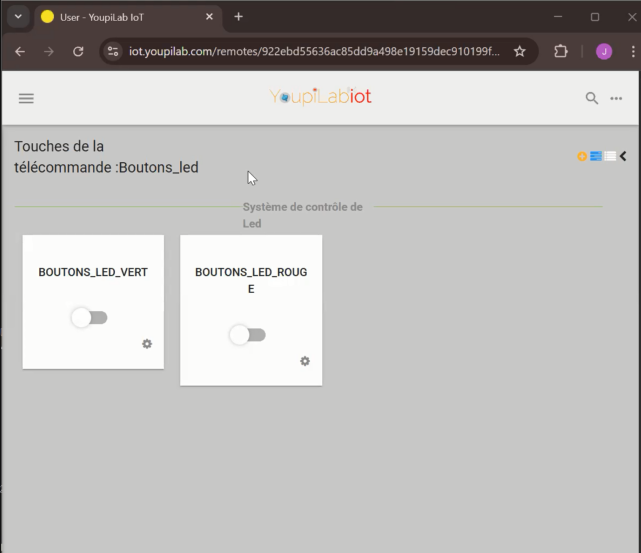641x553 pixels.
Task: Open the three-dot more options menu
Action: 616,99
